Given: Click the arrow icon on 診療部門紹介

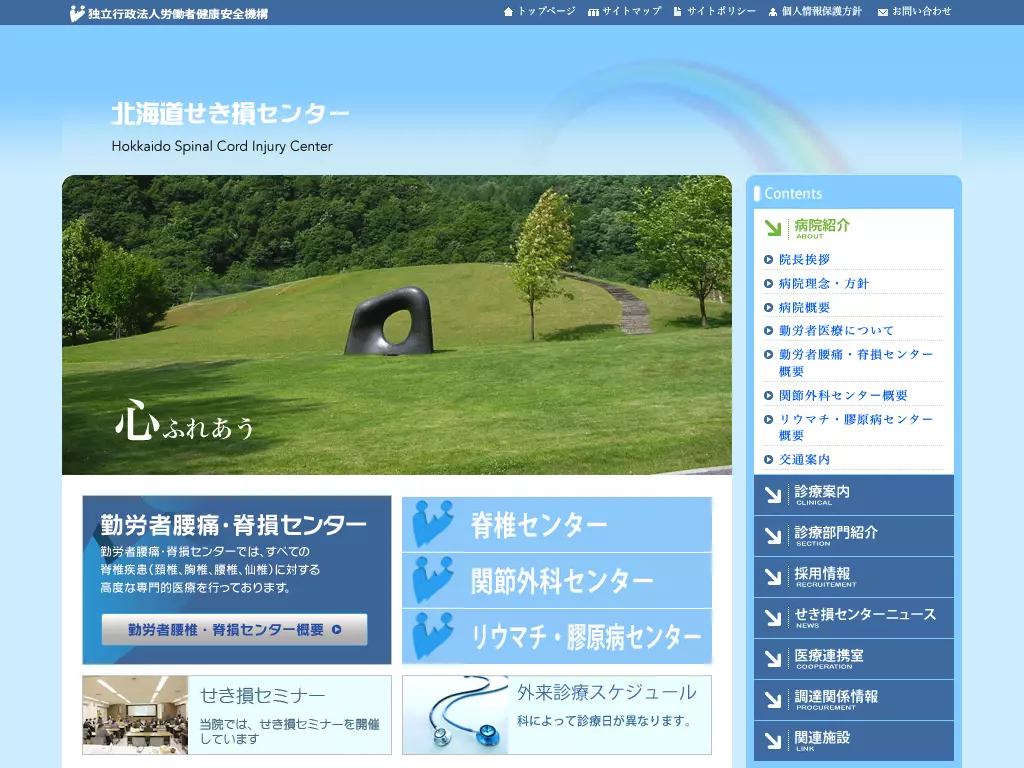Looking at the screenshot, I should (x=773, y=536).
